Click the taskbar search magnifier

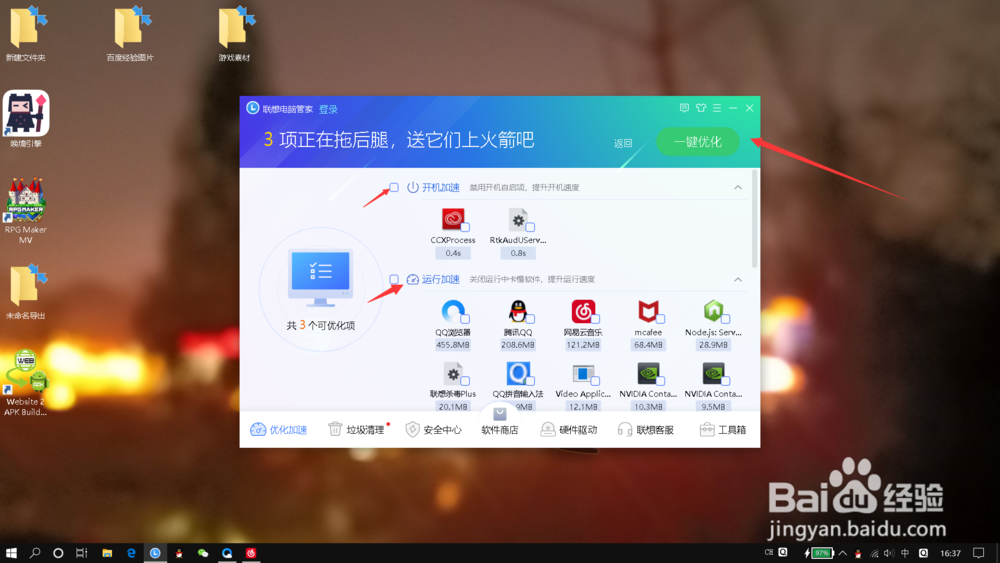pyautogui.click(x=35, y=553)
